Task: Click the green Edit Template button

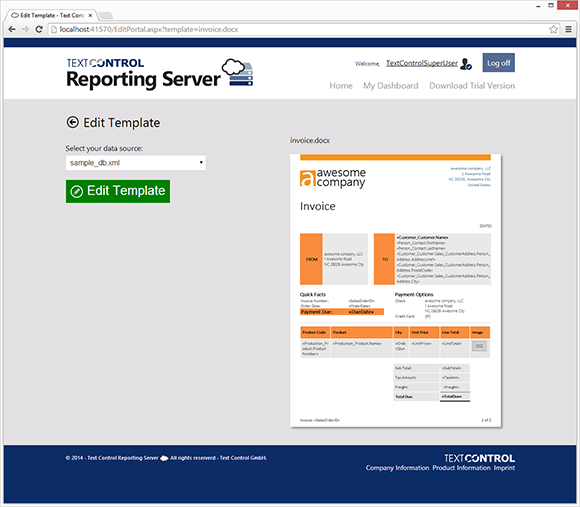Action: tap(118, 191)
